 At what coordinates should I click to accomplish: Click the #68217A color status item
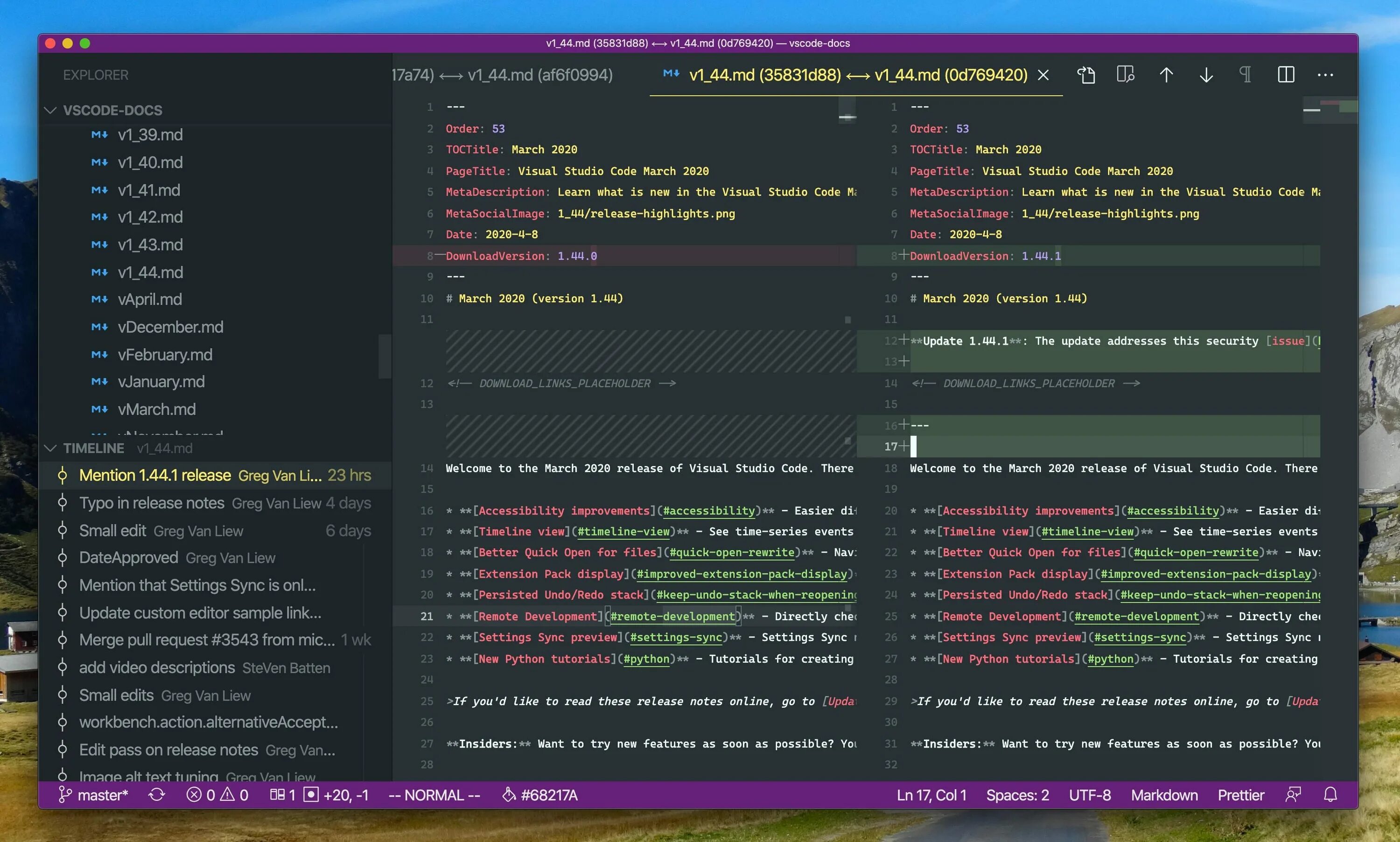click(x=540, y=795)
